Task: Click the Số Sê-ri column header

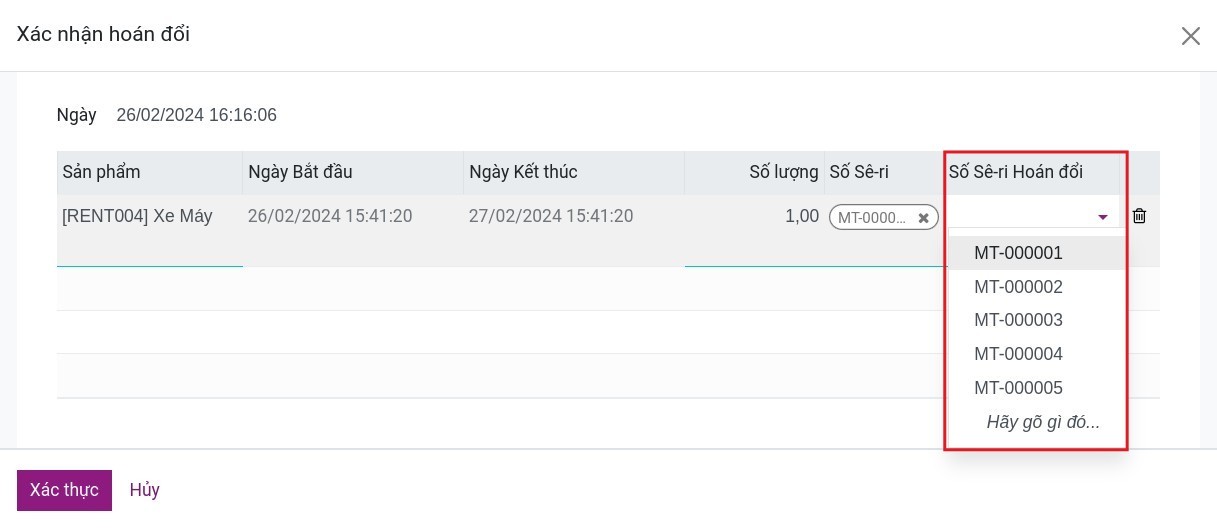Action: (x=859, y=172)
